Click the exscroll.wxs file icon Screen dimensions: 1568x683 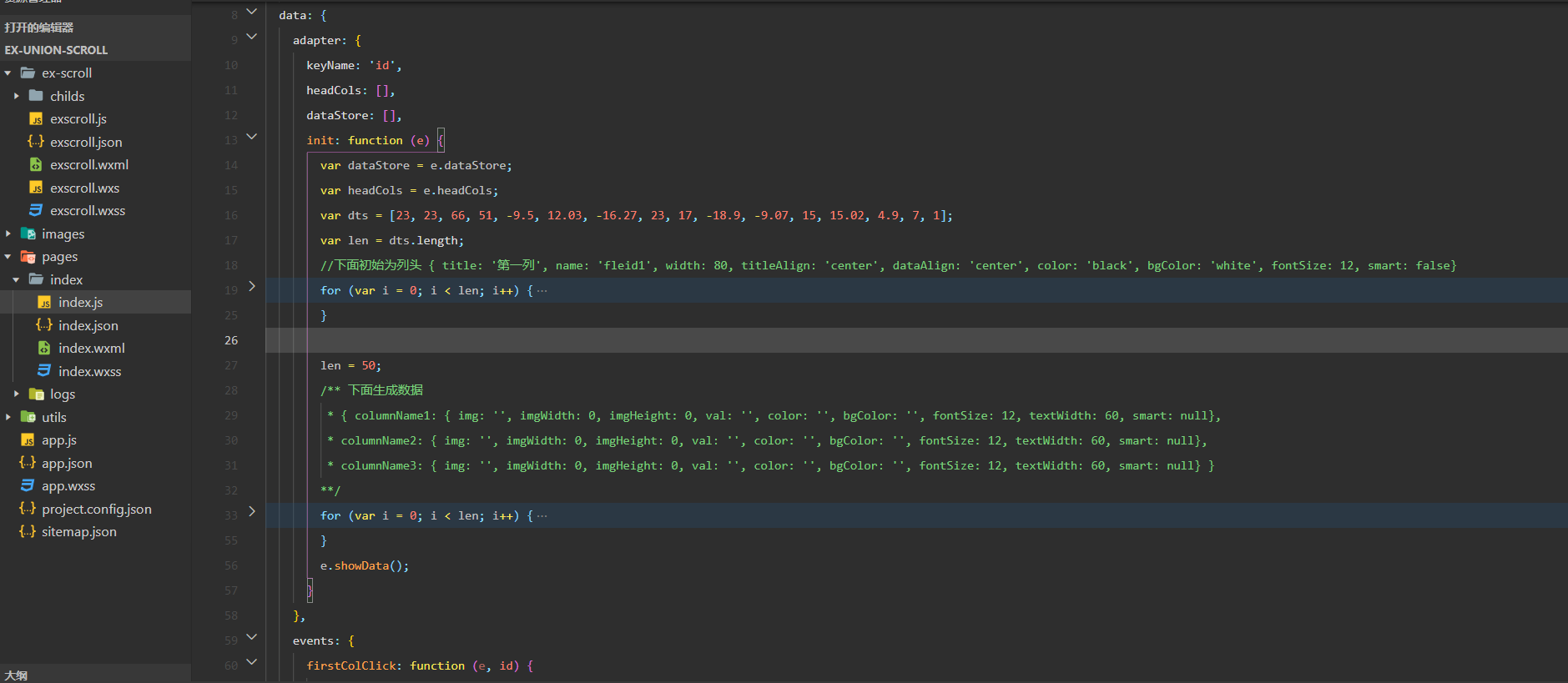pos(36,188)
